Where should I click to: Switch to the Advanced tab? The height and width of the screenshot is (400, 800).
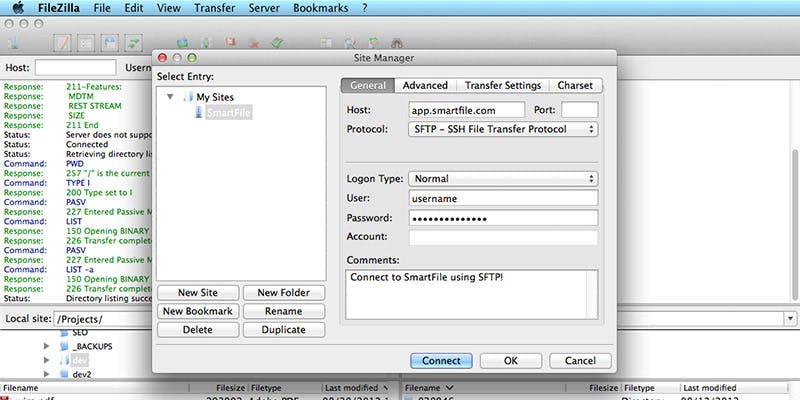point(426,85)
